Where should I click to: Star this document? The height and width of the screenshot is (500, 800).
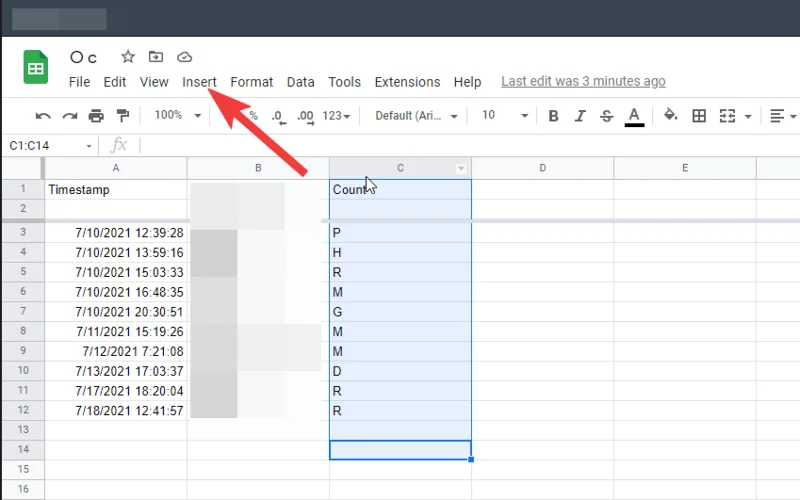(128, 57)
